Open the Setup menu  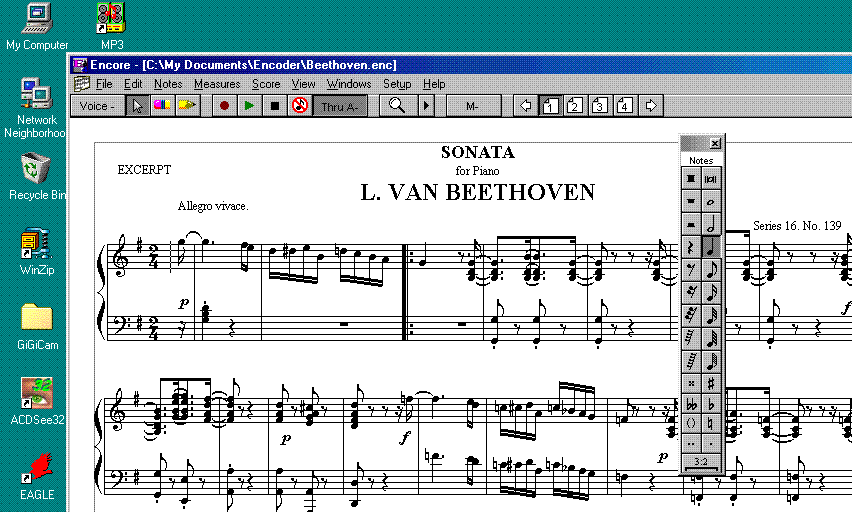click(x=397, y=84)
